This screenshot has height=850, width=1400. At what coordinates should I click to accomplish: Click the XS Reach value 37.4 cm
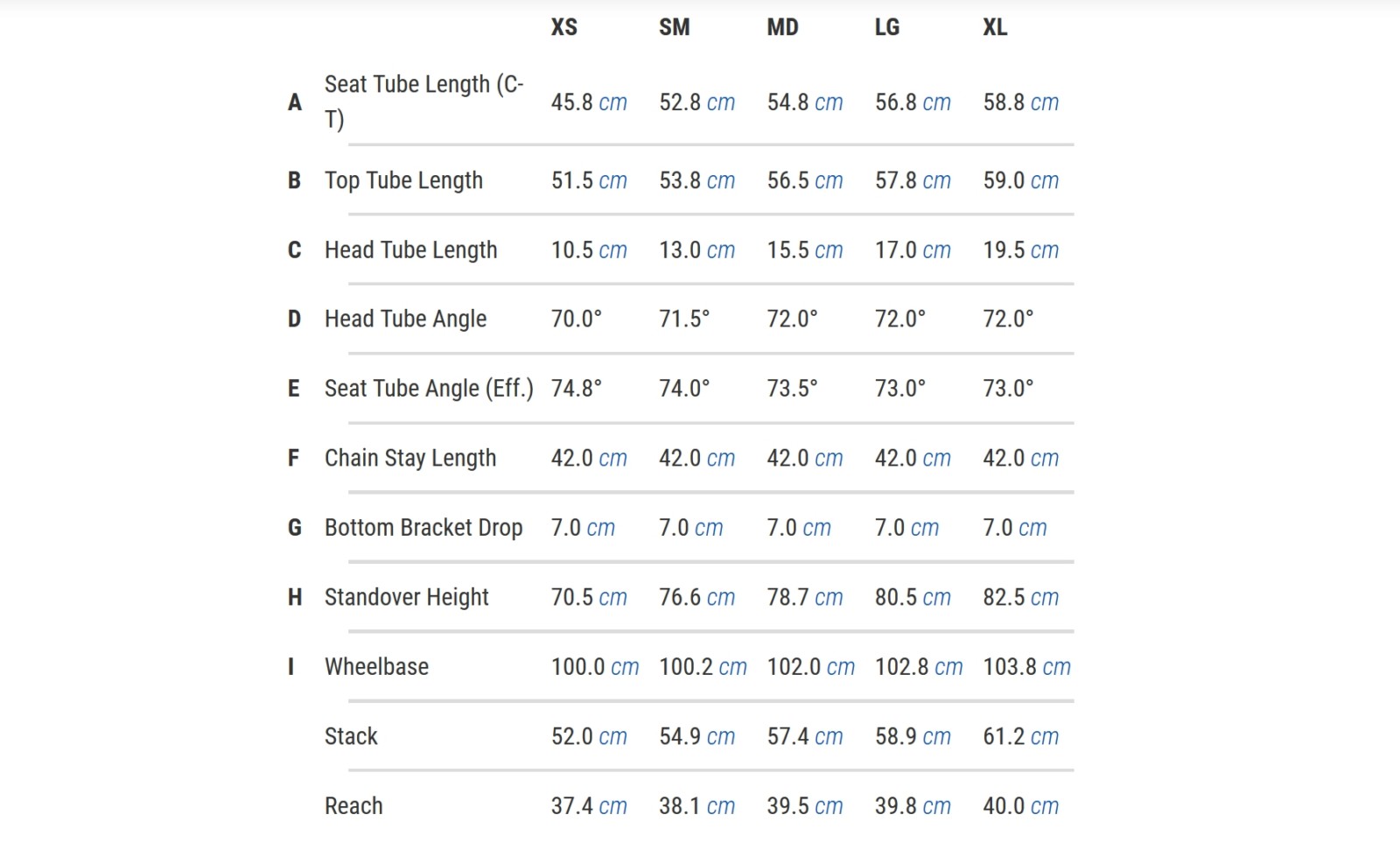pyautogui.click(x=589, y=805)
